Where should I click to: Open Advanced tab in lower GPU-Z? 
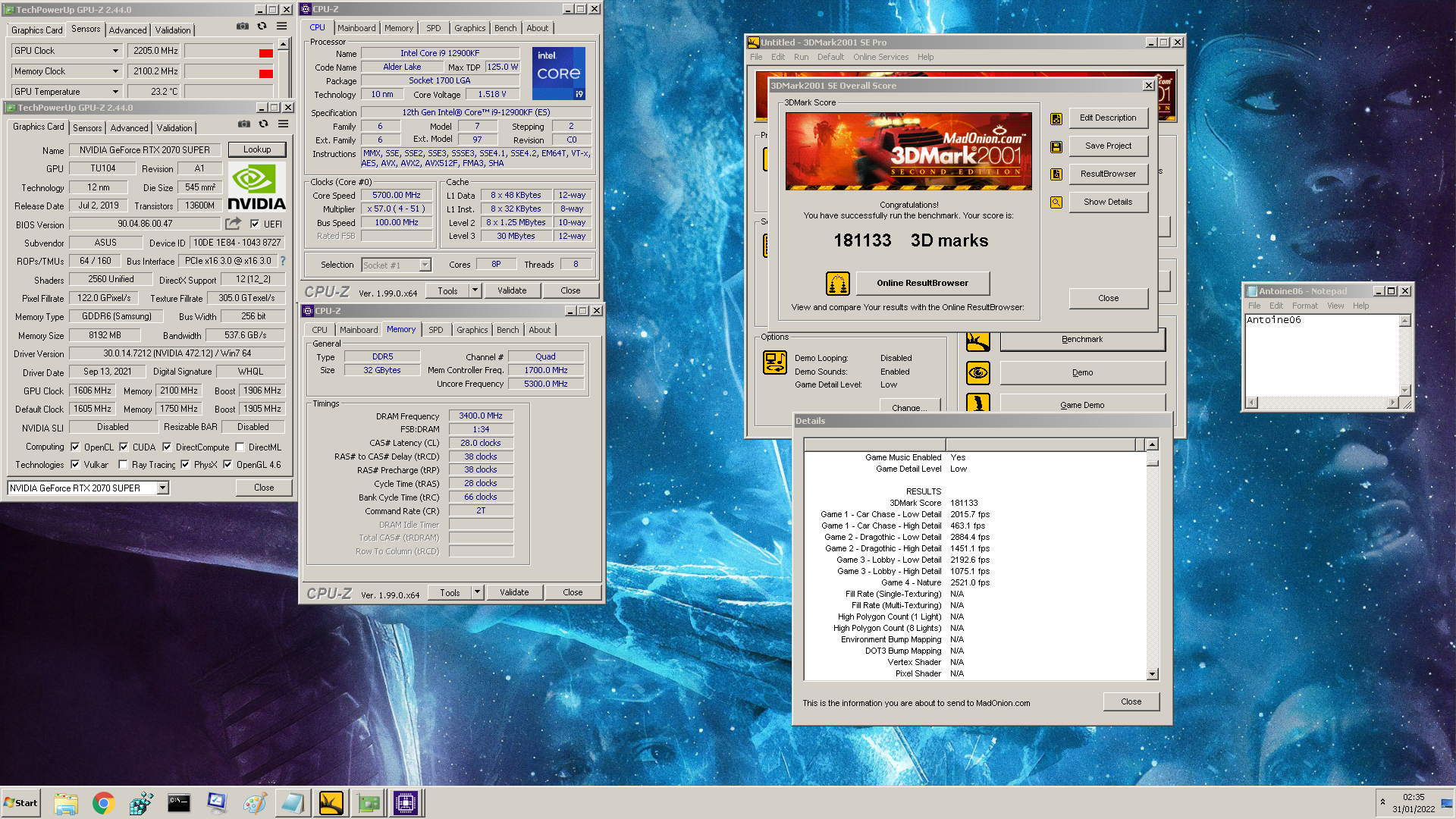pos(130,128)
